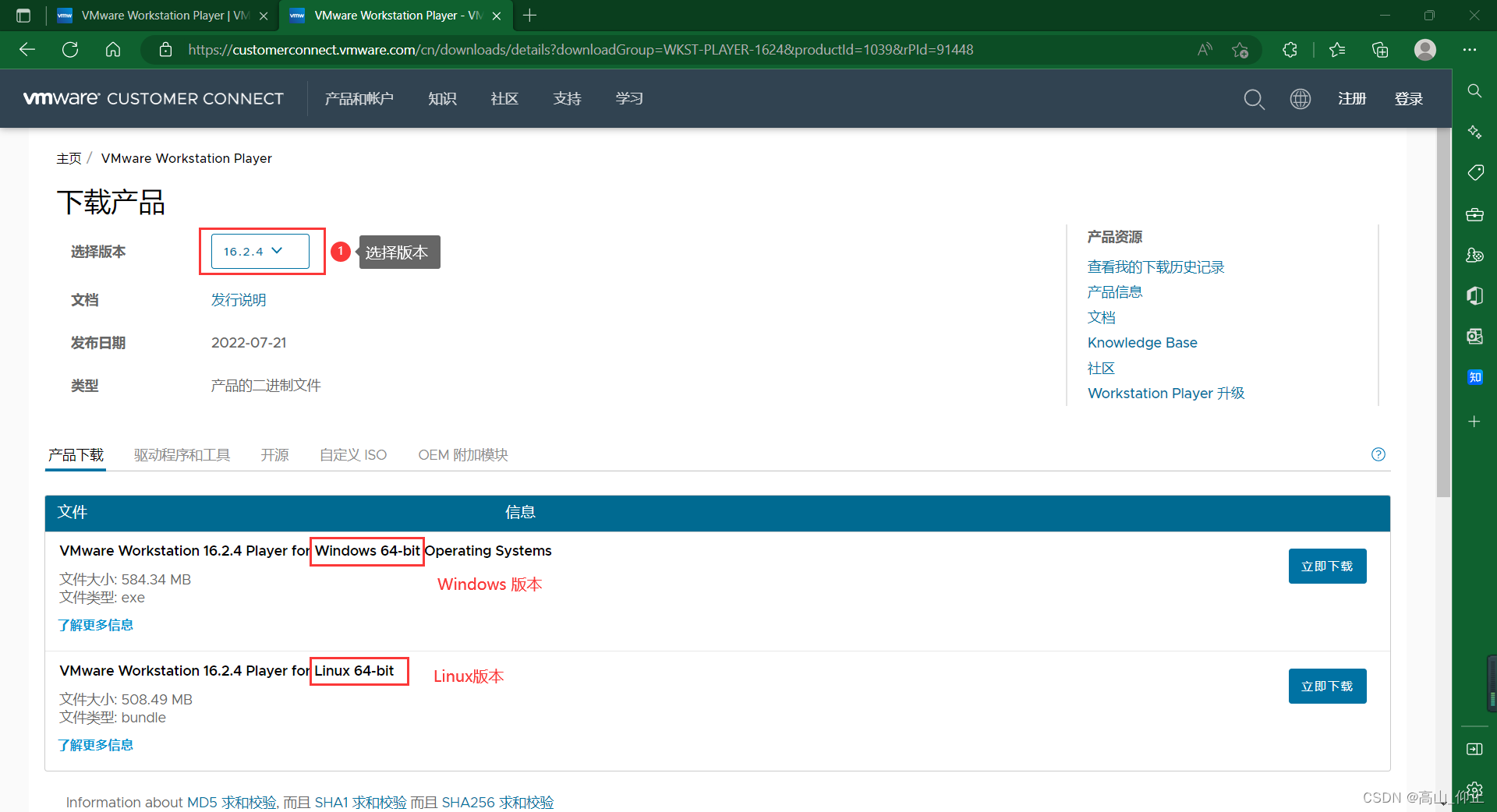Switch to 驱动程序和工具 tab

[x=182, y=455]
